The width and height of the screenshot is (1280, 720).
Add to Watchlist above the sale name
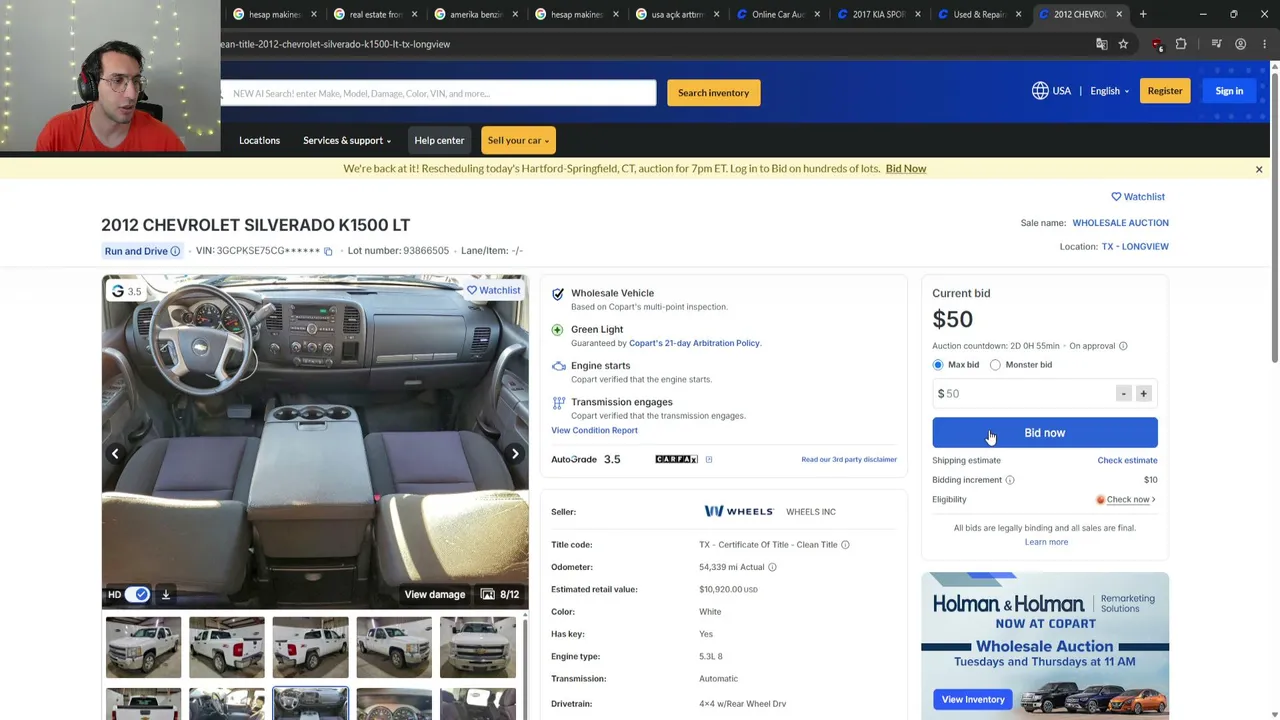[x=1138, y=197]
